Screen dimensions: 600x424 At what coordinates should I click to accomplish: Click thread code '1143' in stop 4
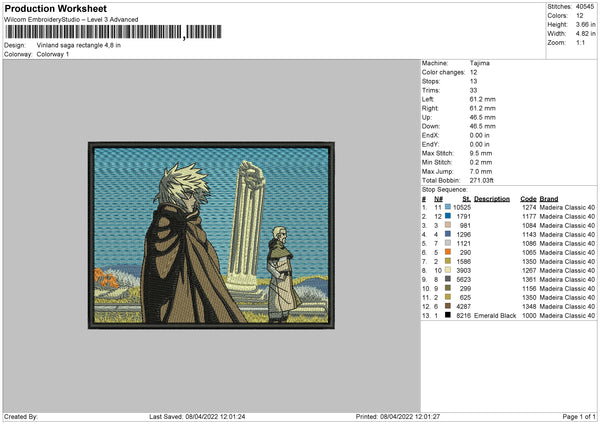click(529, 235)
